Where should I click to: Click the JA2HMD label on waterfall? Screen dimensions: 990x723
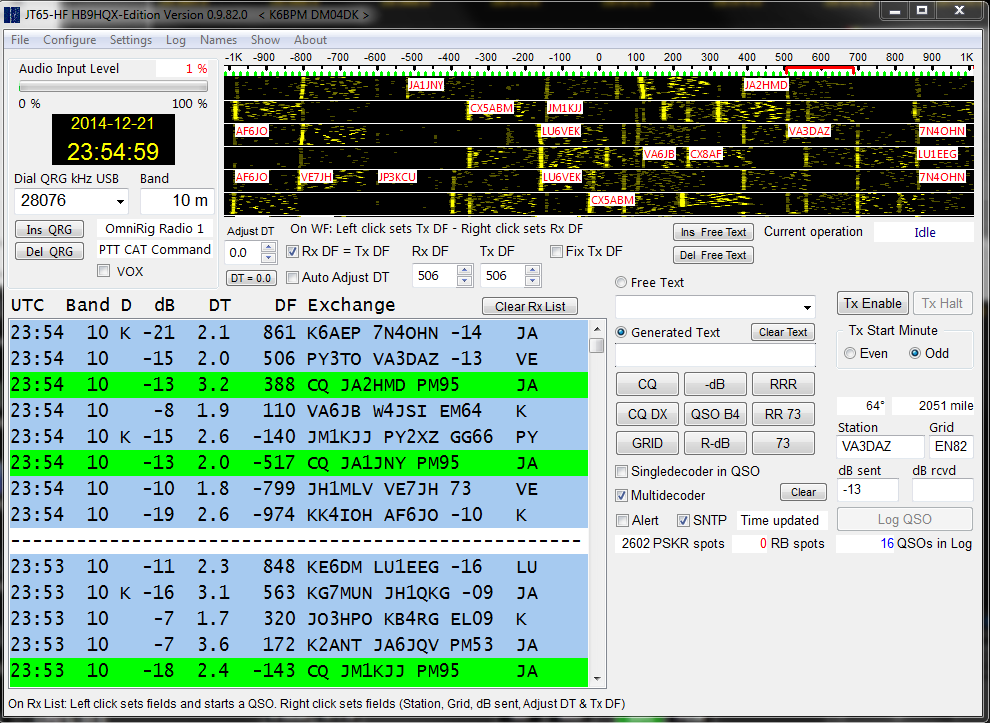(x=766, y=85)
